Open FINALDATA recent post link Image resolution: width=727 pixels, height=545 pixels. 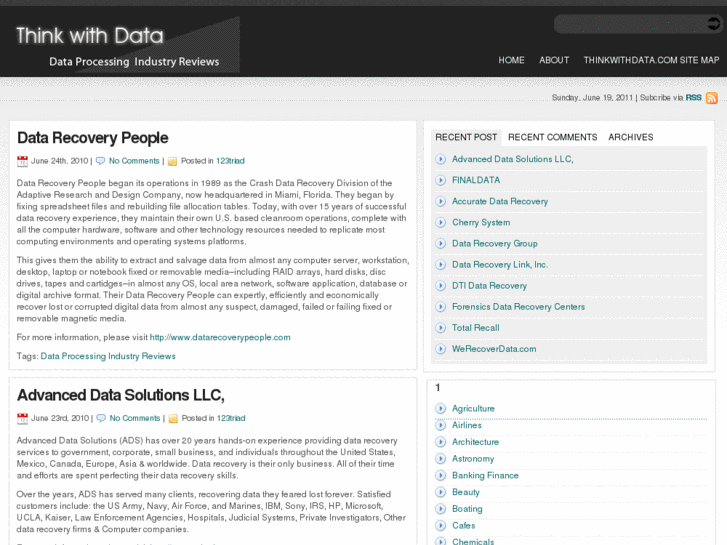point(476,180)
